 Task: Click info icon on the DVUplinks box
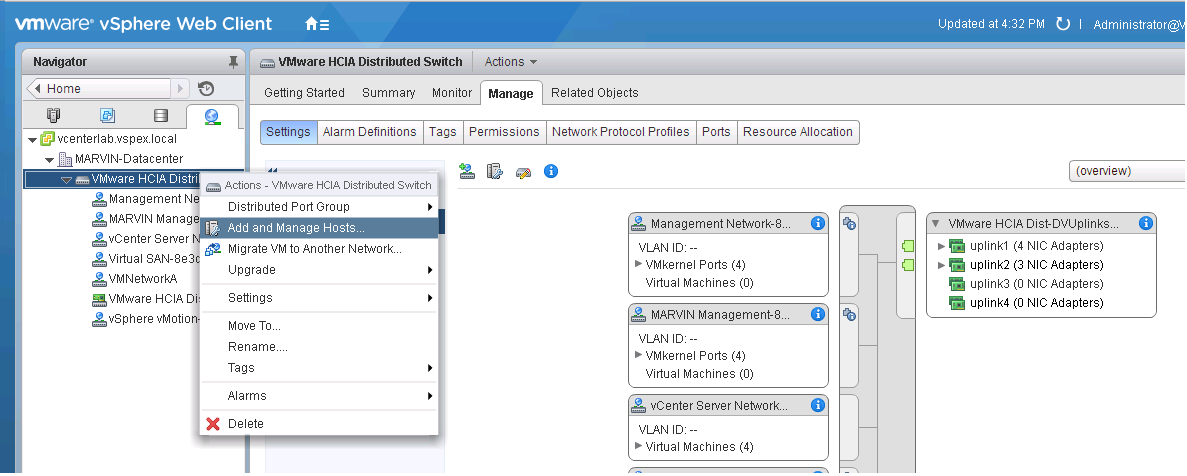pos(1145,224)
